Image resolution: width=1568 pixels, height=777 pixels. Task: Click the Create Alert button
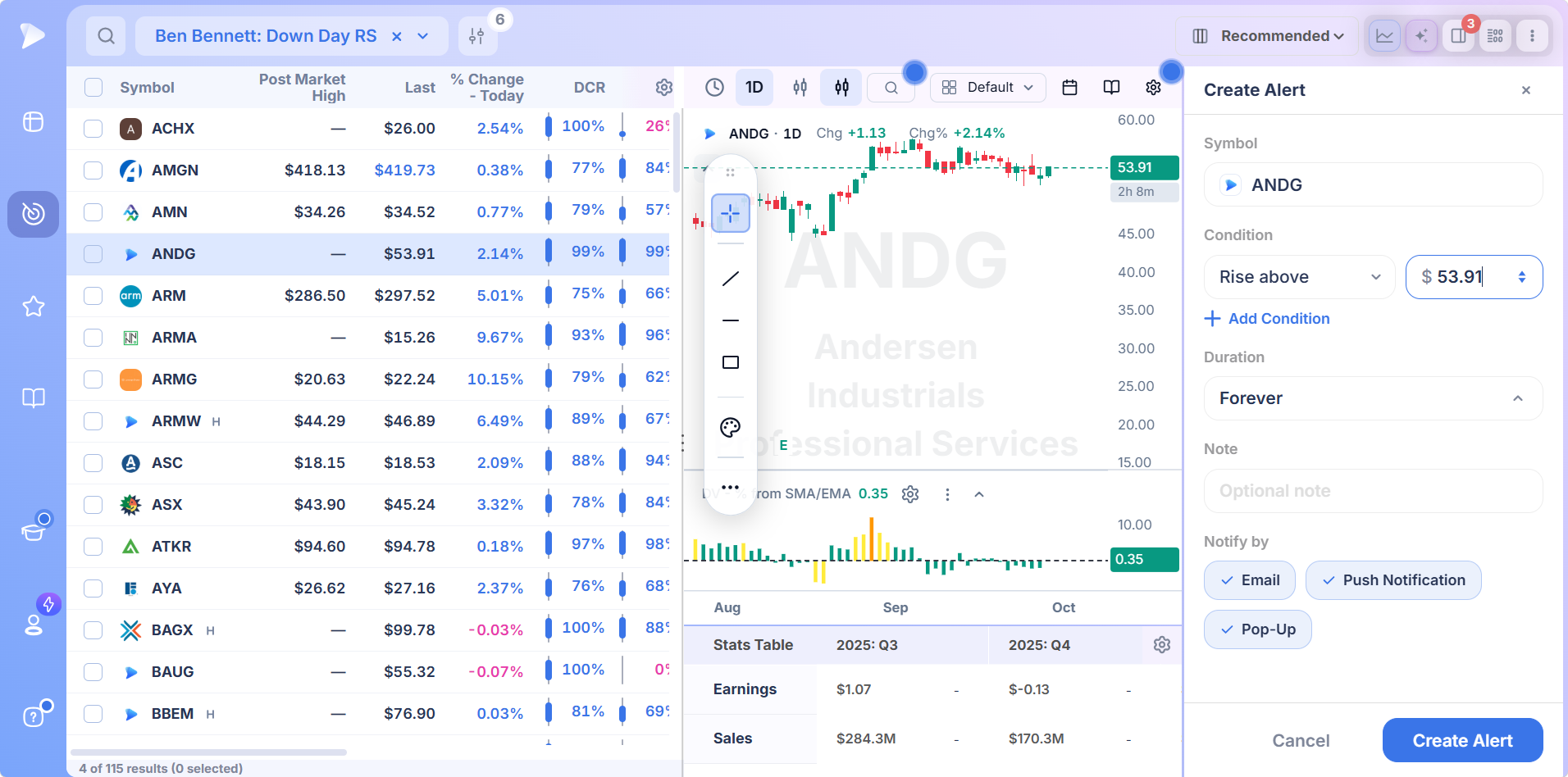1462,740
